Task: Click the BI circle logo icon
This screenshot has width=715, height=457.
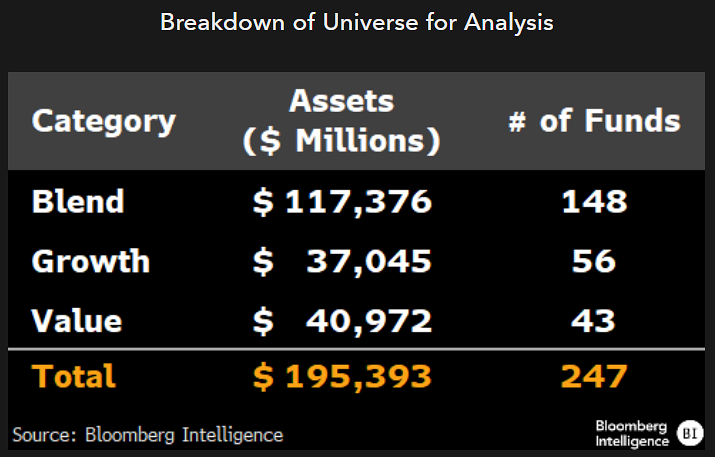Action: tap(689, 434)
